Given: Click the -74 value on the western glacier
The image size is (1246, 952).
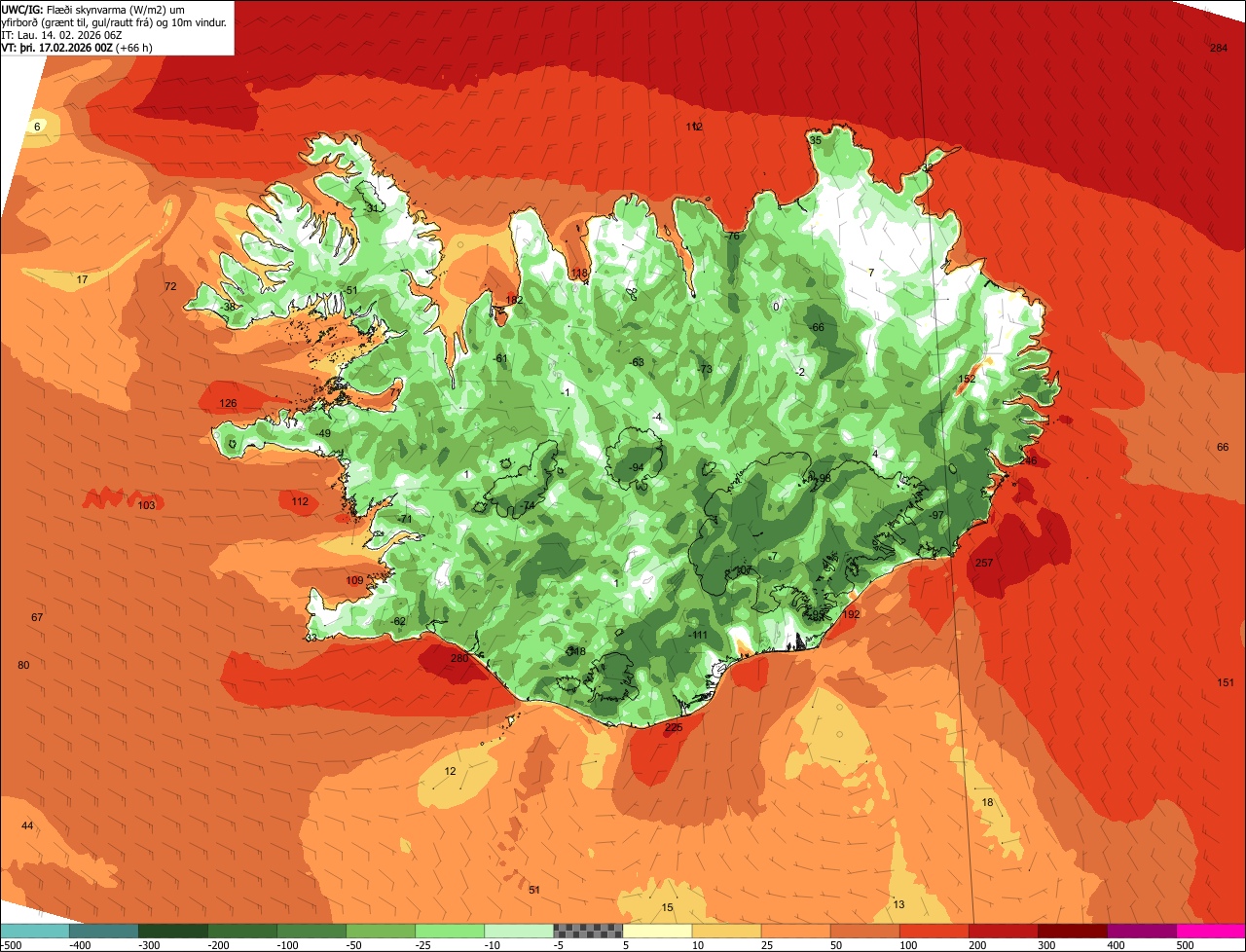Looking at the screenshot, I should [529, 506].
